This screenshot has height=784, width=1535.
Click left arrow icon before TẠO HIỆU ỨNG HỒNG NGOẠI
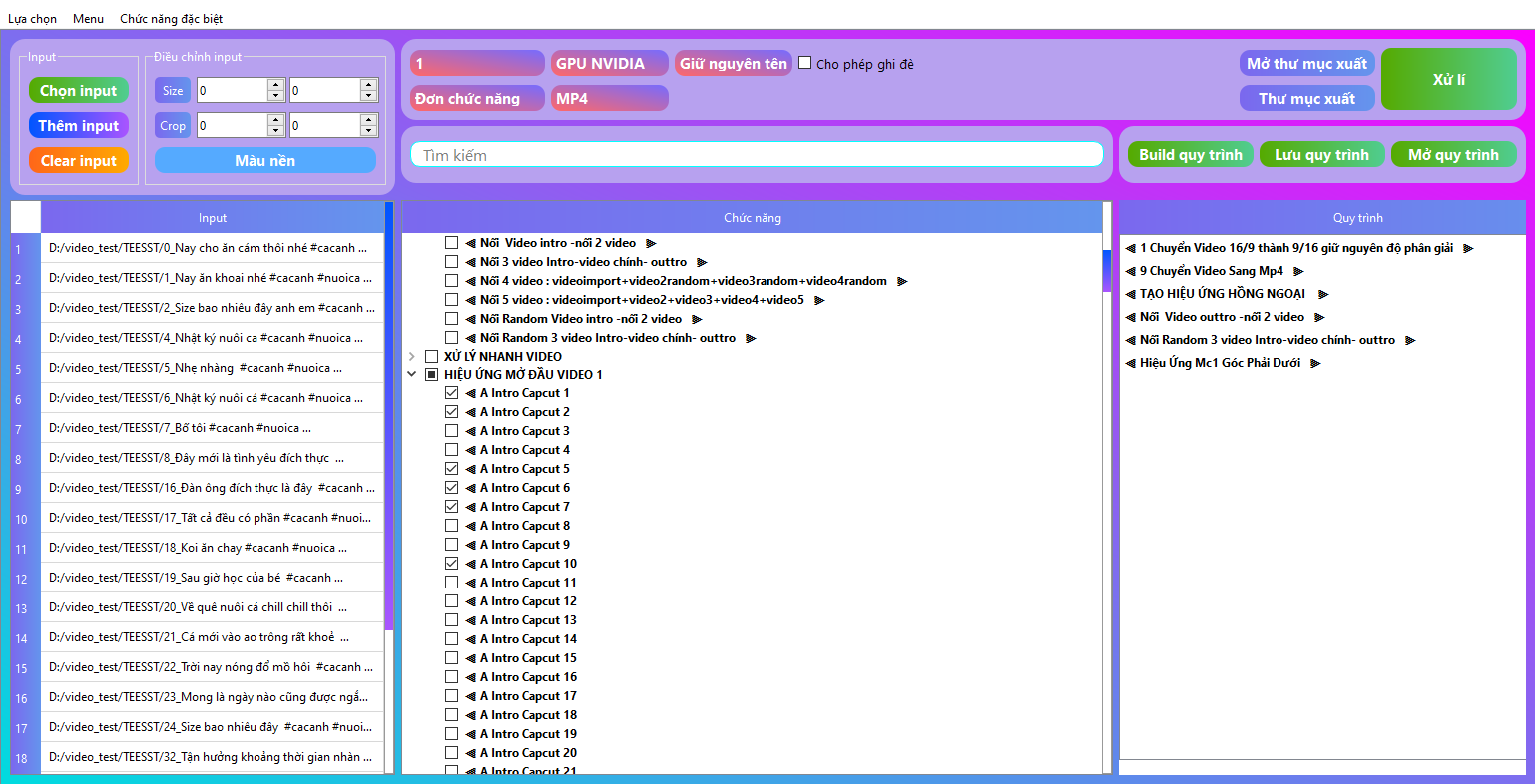pyautogui.click(x=1130, y=294)
